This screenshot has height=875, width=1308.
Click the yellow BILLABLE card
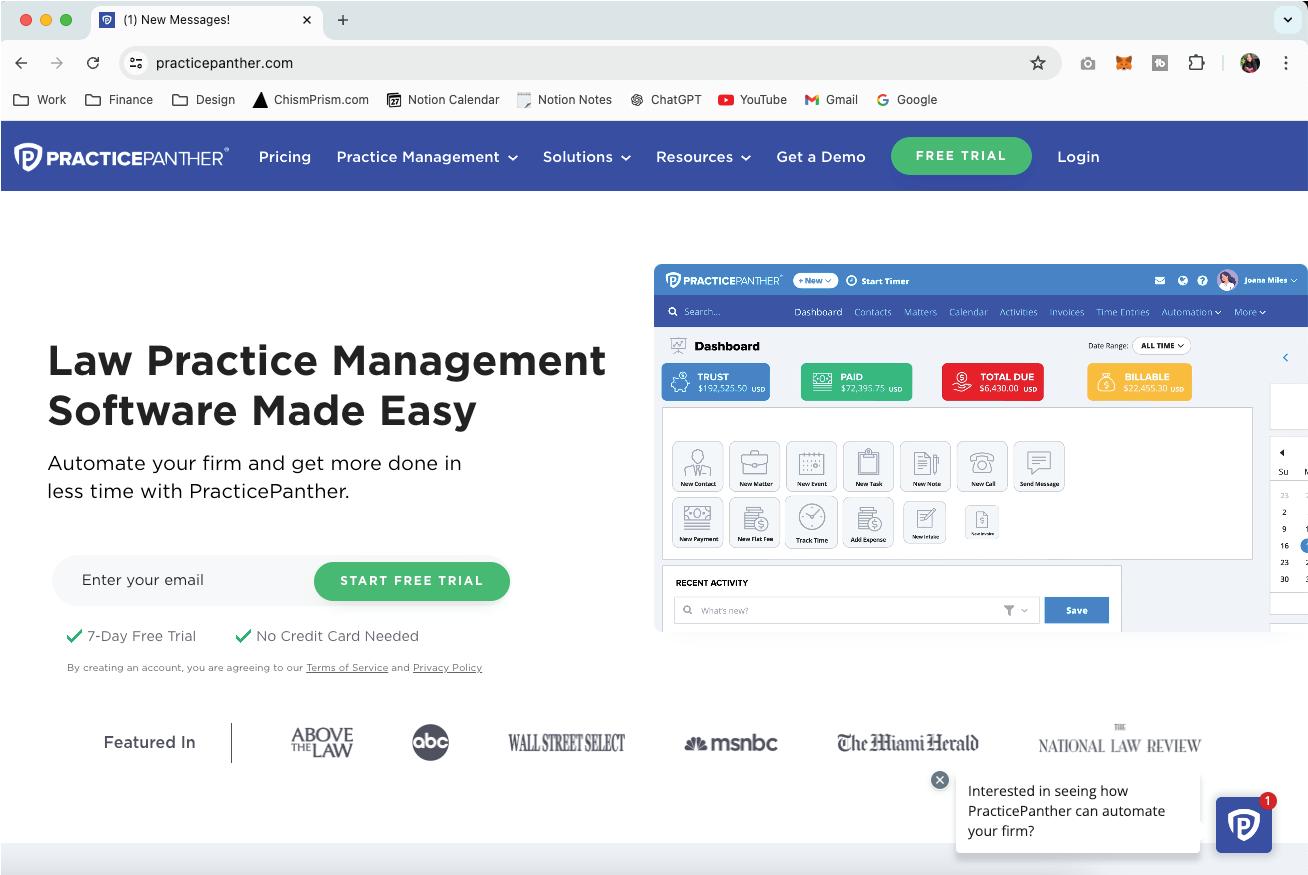pyautogui.click(x=1140, y=382)
